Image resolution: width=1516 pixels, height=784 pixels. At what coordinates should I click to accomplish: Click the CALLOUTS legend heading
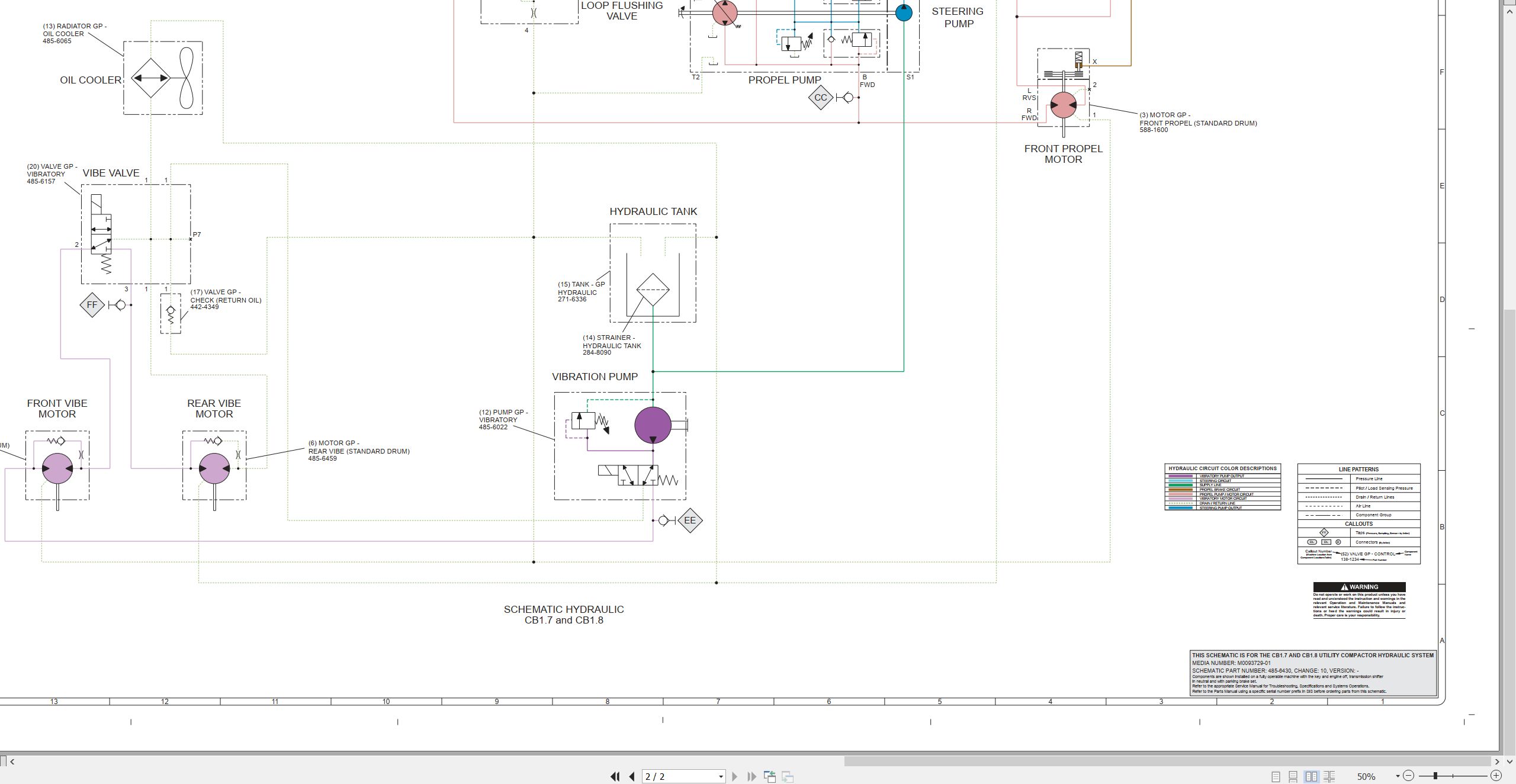click(x=1358, y=524)
